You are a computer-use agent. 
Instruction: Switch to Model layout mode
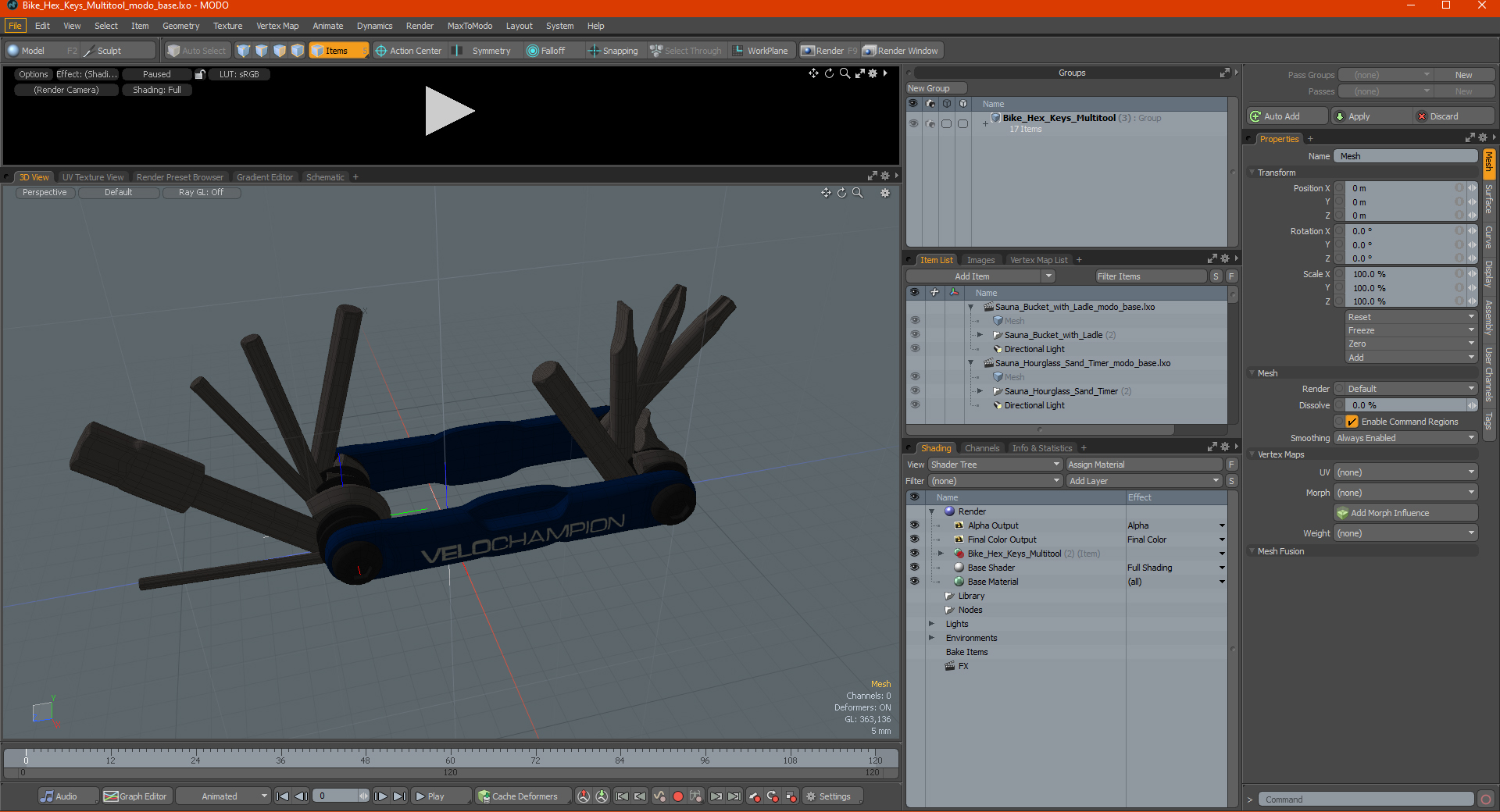pos(42,51)
